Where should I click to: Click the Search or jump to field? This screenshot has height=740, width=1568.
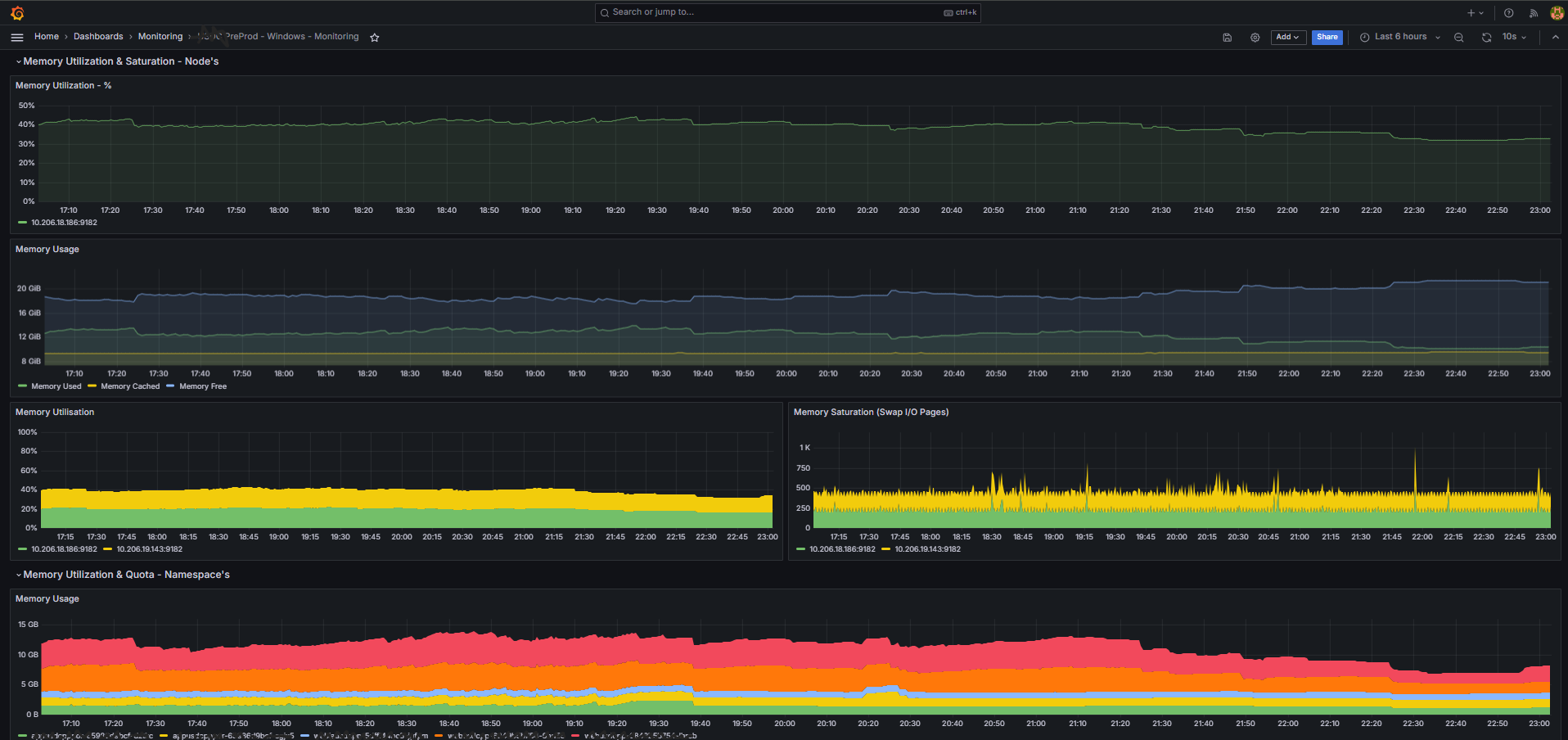coord(787,12)
